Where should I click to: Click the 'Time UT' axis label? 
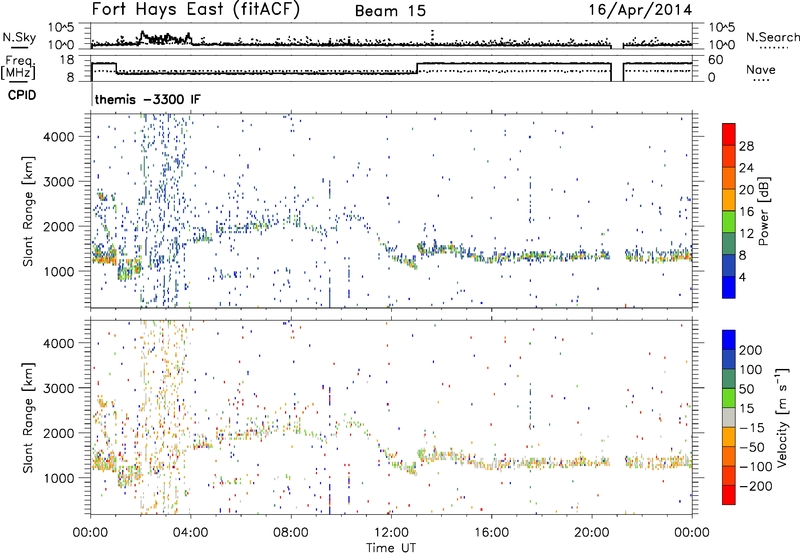[391, 547]
